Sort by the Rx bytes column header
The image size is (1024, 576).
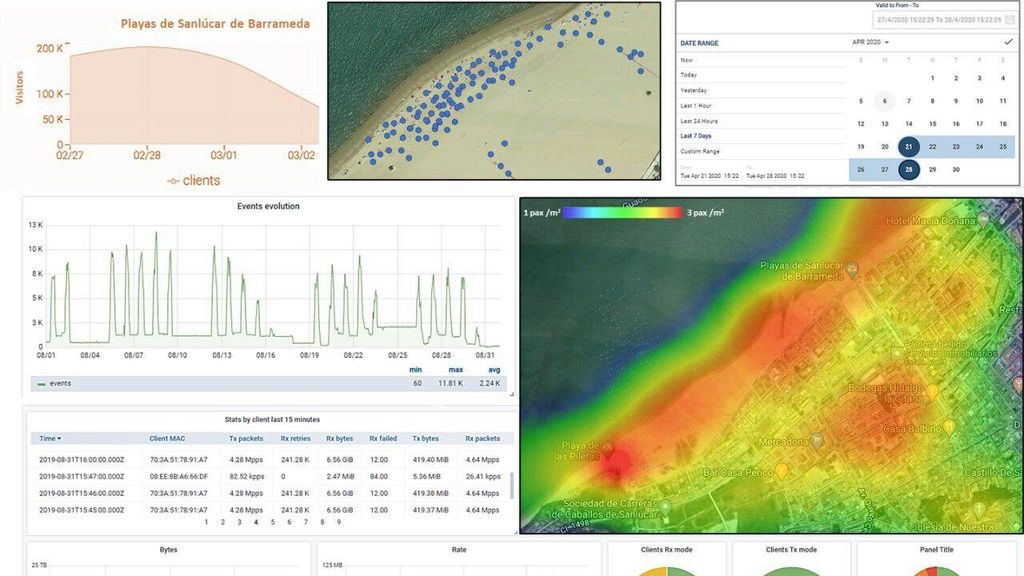point(340,439)
